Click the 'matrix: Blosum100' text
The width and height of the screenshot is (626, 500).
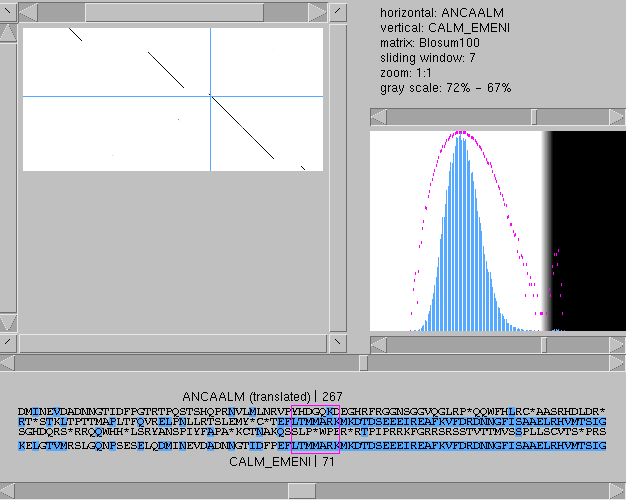tap(430, 43)
